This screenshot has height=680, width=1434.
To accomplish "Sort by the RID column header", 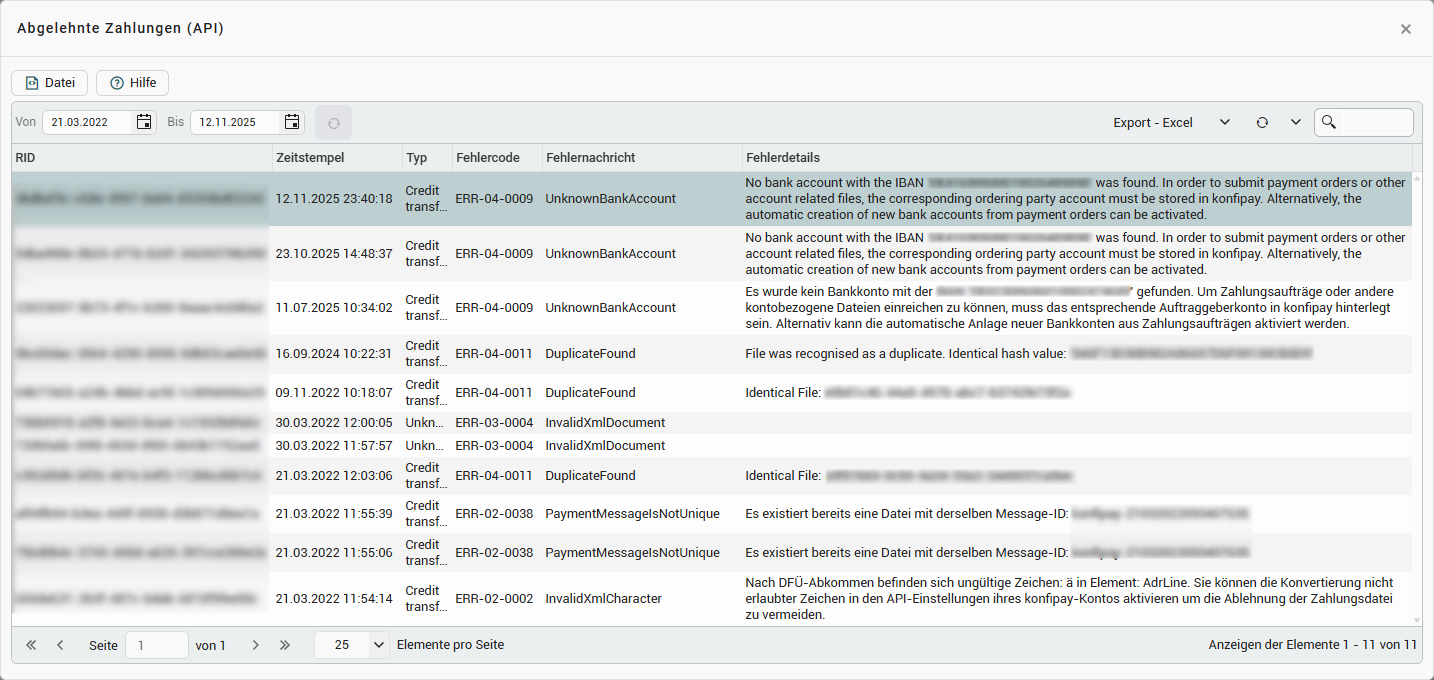I will pos(142,158).
